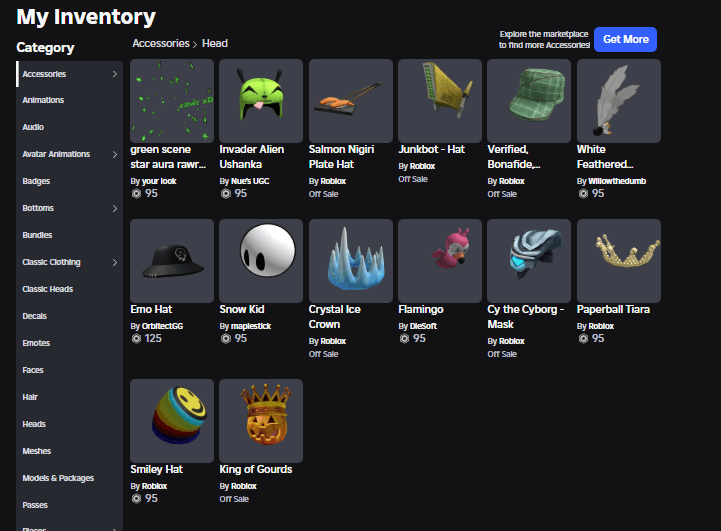Click the Robux icon under Paperball Tiara
The height and width of the screenshot is (531, 721).
coord(584,339)
